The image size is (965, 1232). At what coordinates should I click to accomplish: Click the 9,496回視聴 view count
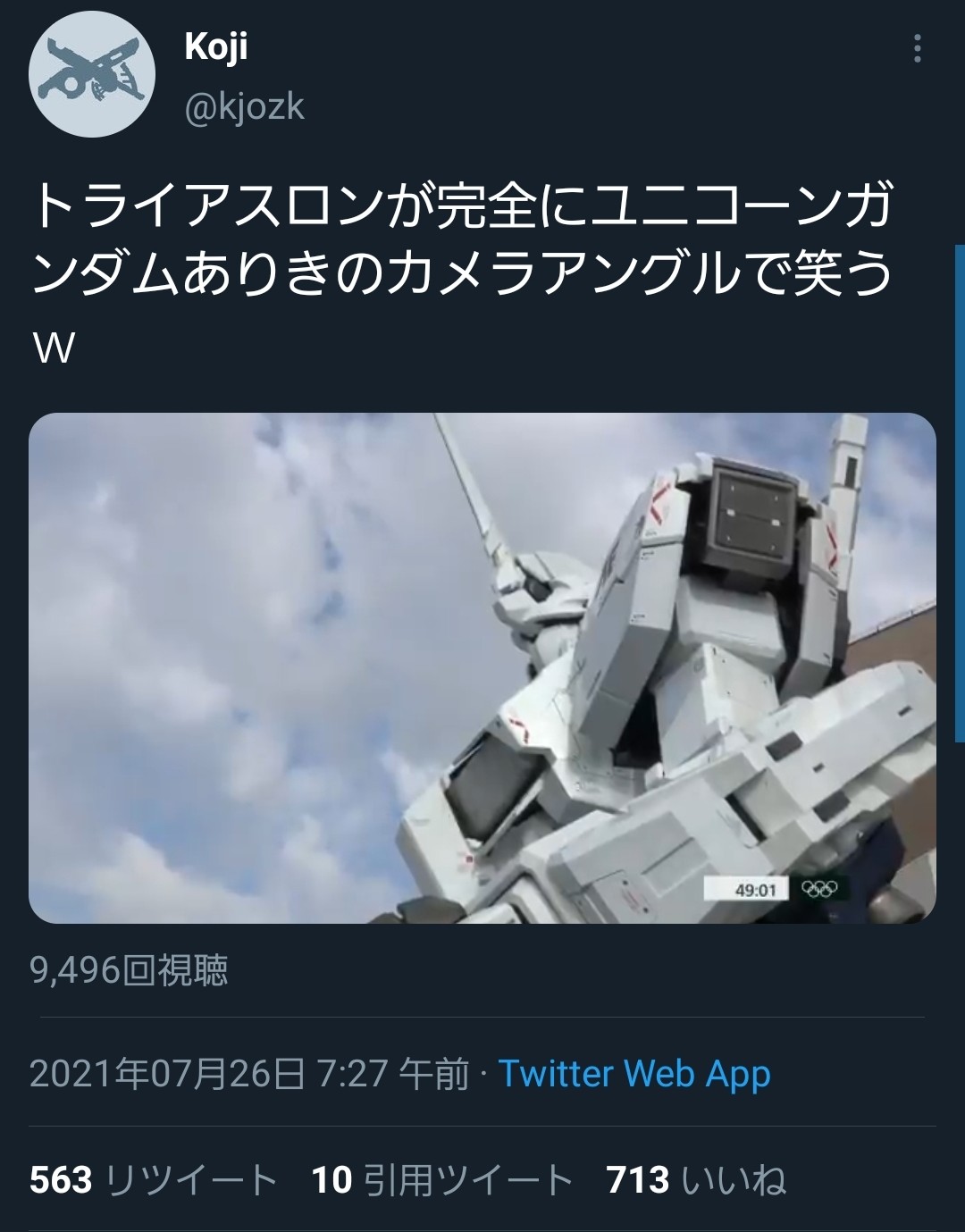[129, 969]
